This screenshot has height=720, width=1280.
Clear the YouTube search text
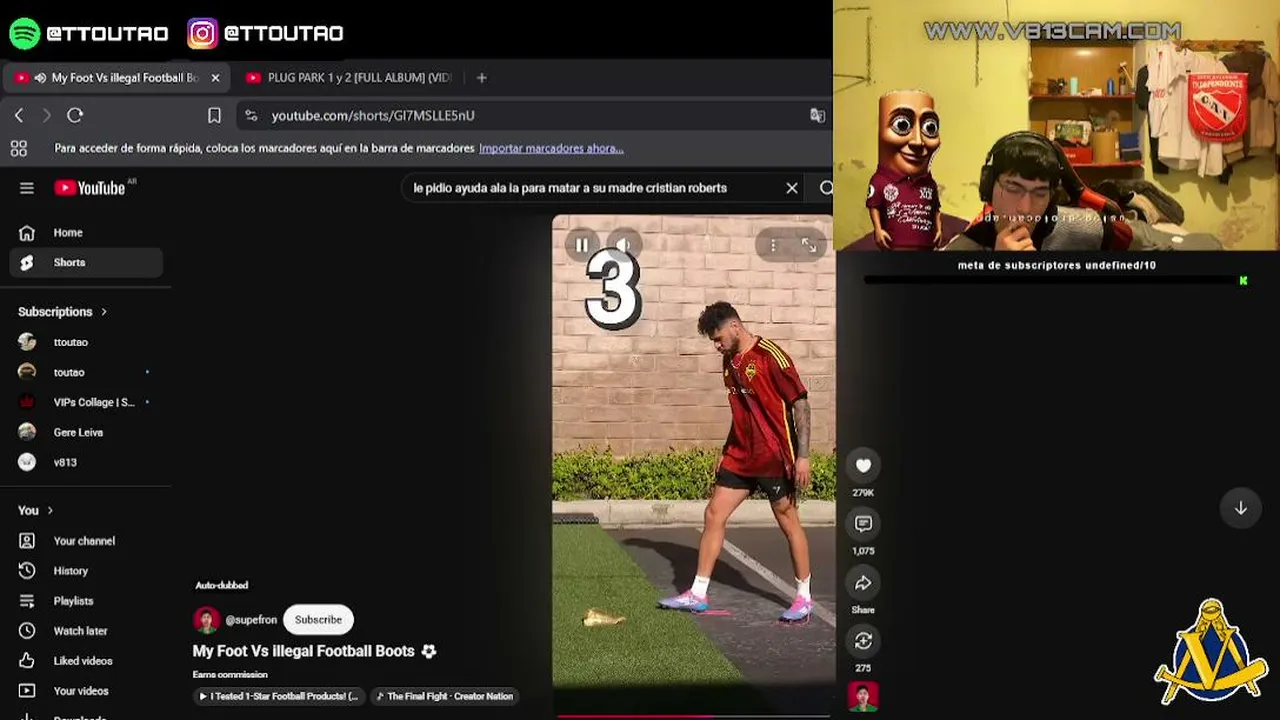792,188
